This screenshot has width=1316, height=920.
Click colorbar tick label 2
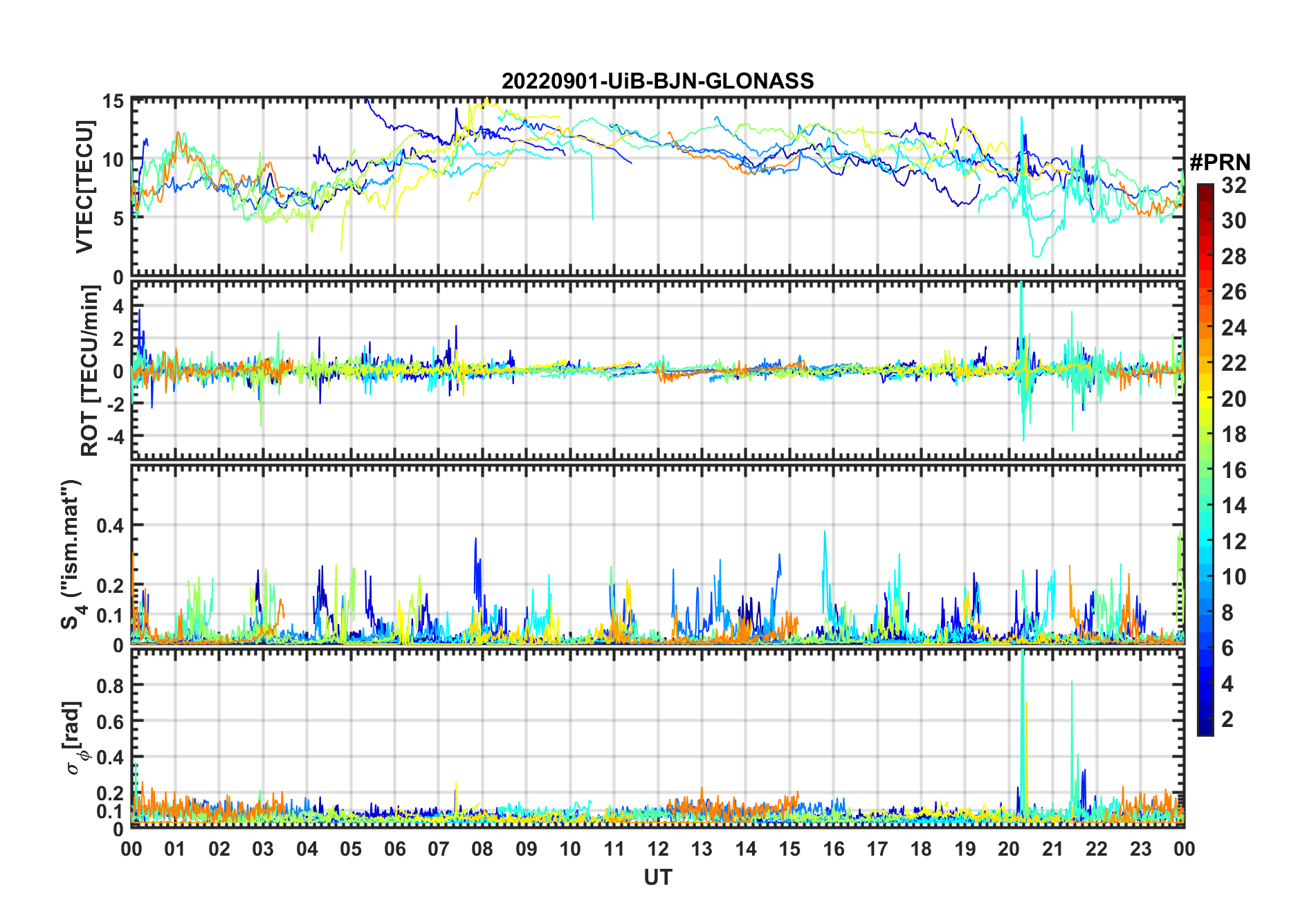(1227, 719)
